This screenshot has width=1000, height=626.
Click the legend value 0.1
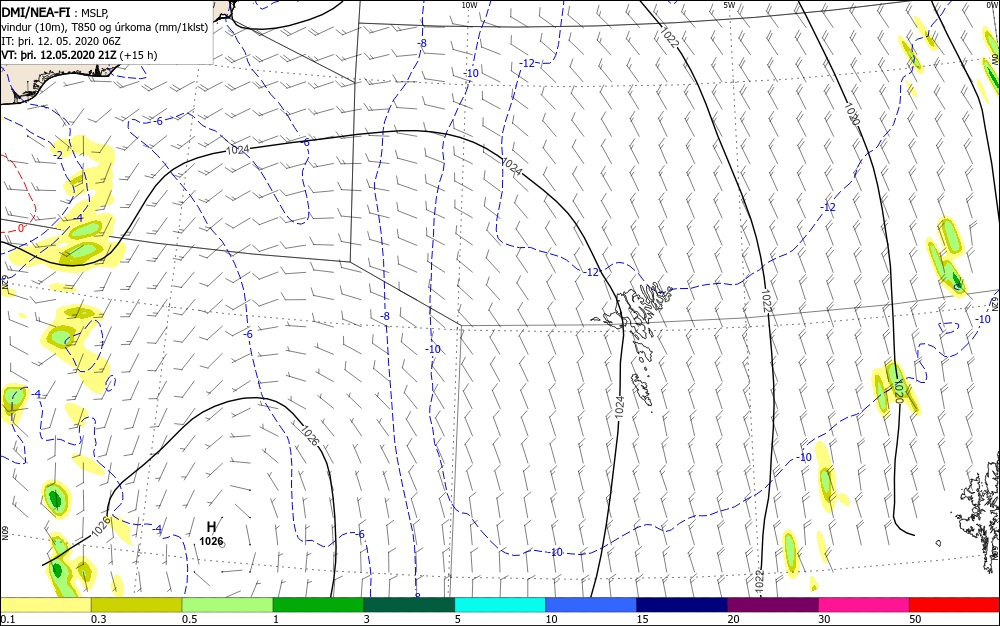click(8, 619)
